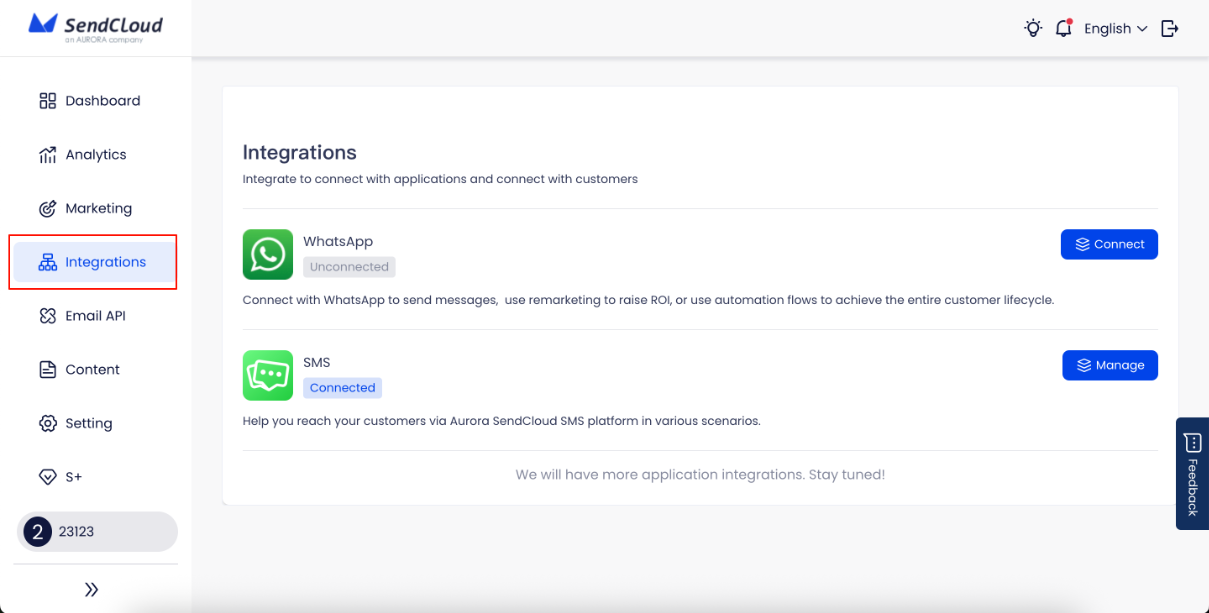
Task: Open the 23123 account menu
Action: 95,531
